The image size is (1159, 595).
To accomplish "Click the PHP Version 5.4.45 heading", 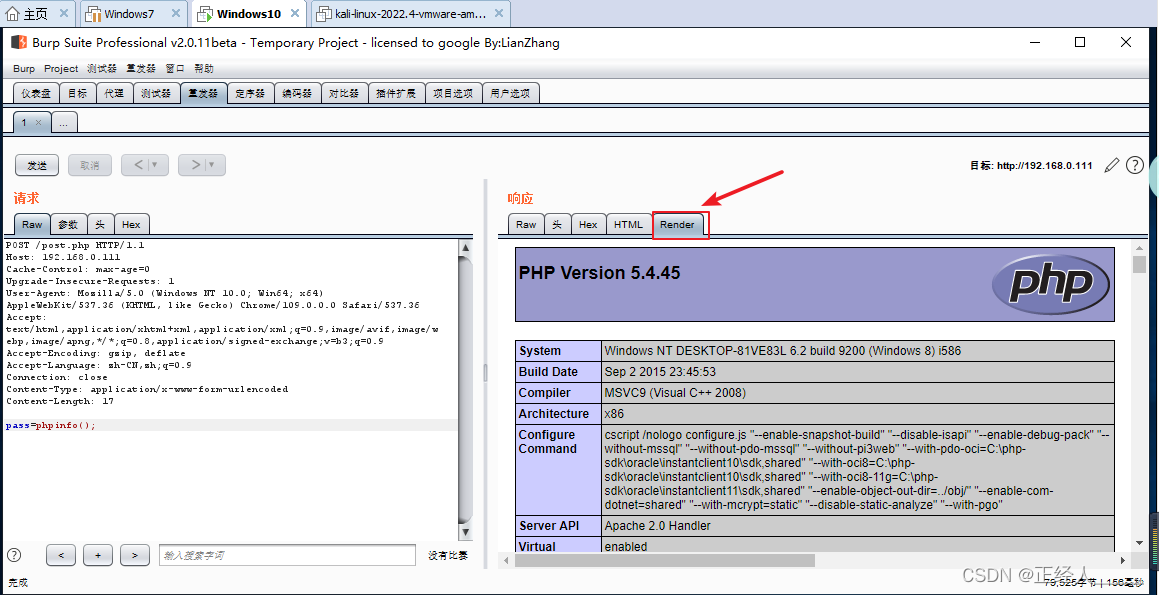I will (599, 273).
